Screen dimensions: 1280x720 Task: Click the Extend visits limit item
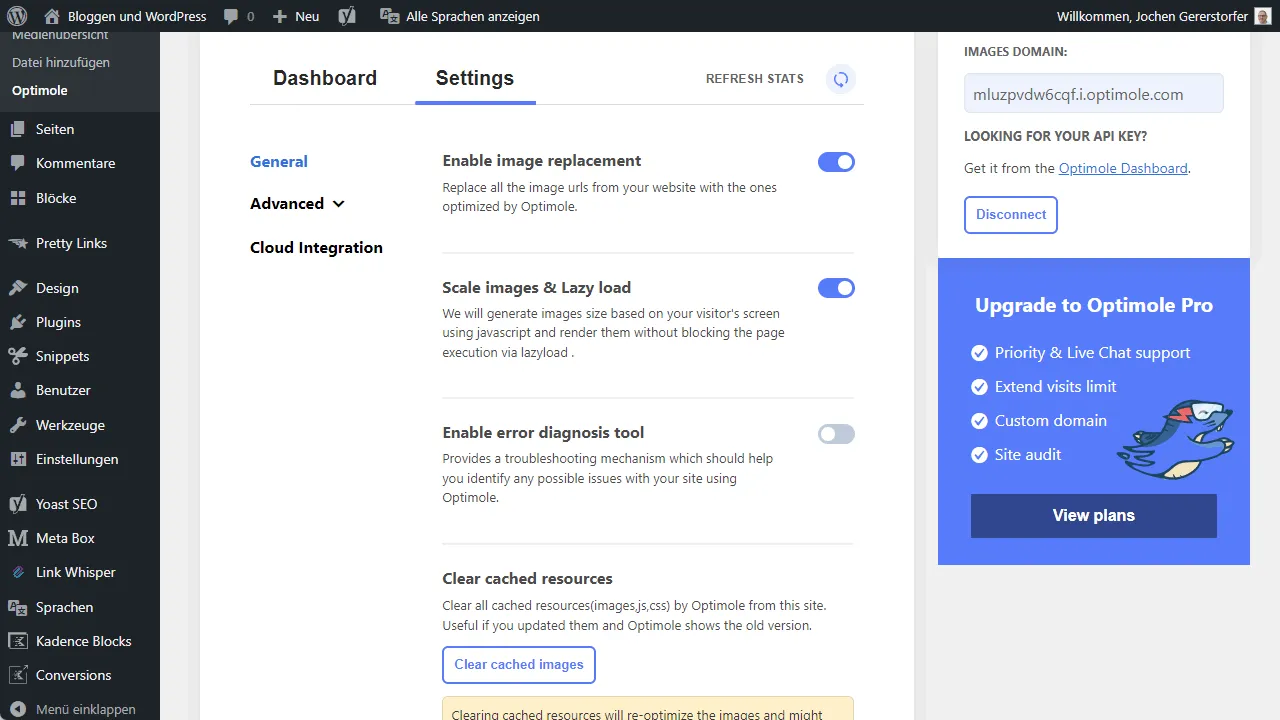point(1055,386)
